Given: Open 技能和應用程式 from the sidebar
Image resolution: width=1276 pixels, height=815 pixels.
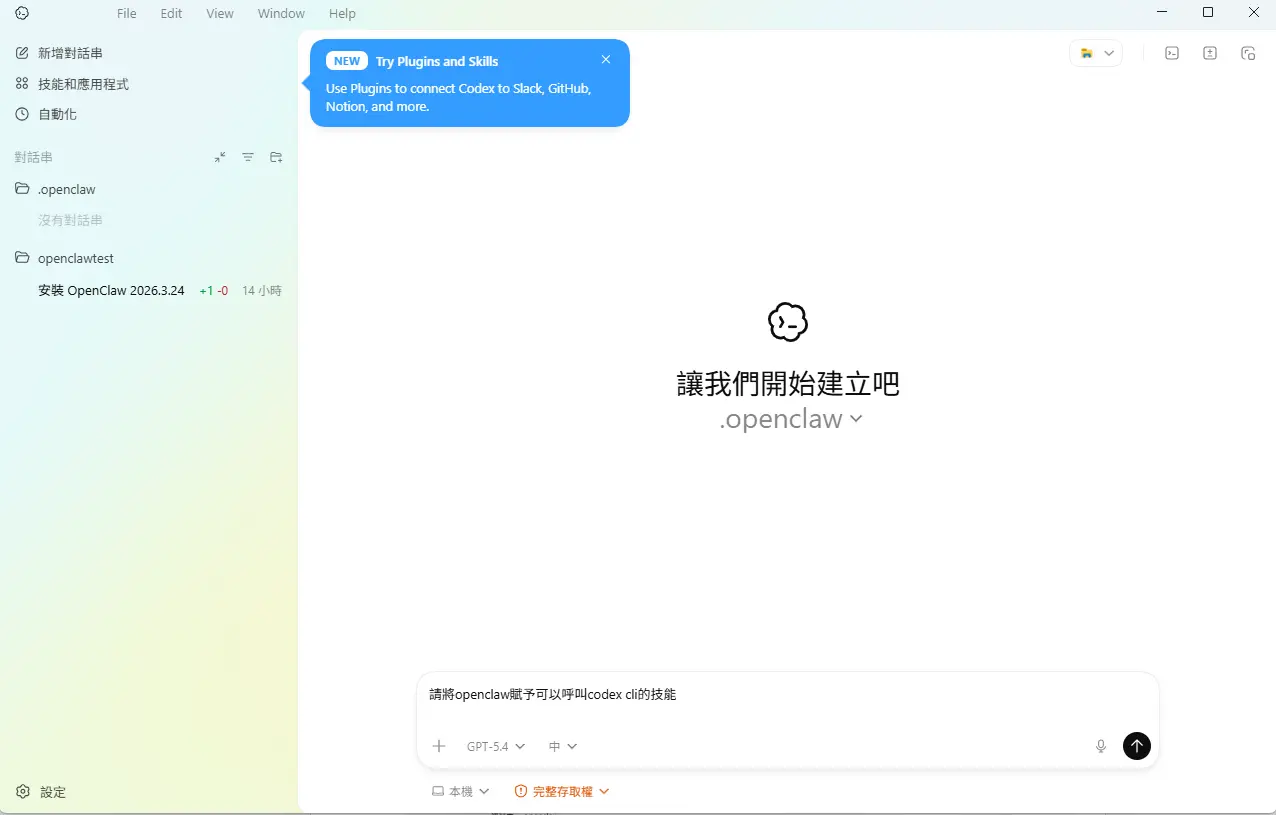Looking at the screenshot, I should (83, 84).
